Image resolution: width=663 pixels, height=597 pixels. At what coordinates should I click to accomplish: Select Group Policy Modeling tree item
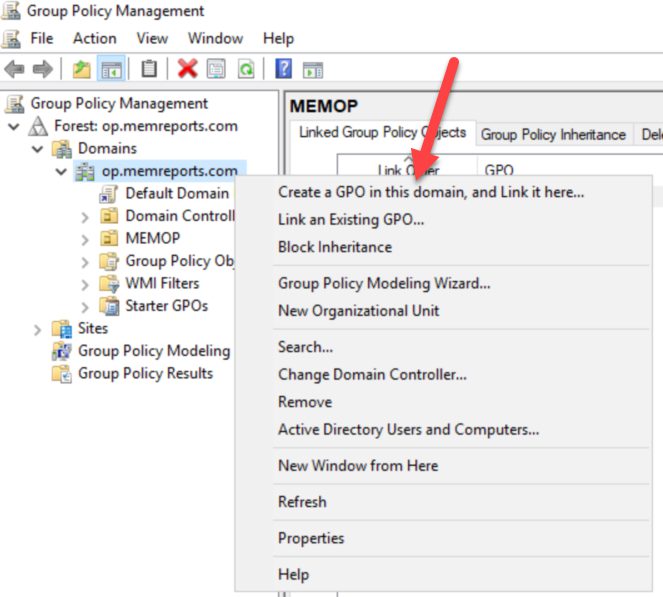[x=154, y=351]
